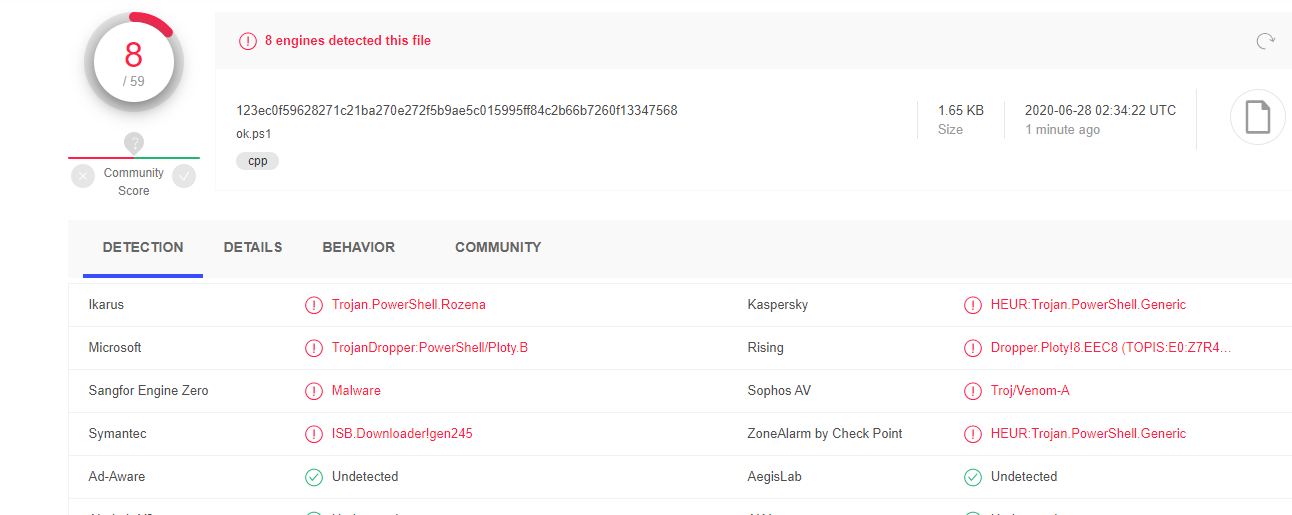Click Kaspersky's HEUR:Trojan.PowerShell.Generic result
The width and height of the screenshot is (1292, 515).
pos(1088,305)
